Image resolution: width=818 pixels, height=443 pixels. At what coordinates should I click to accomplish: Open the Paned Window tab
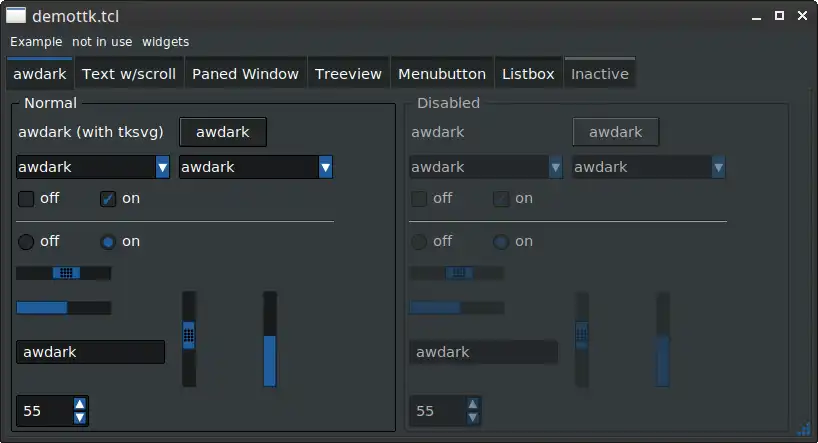click(x=245, y=74)
